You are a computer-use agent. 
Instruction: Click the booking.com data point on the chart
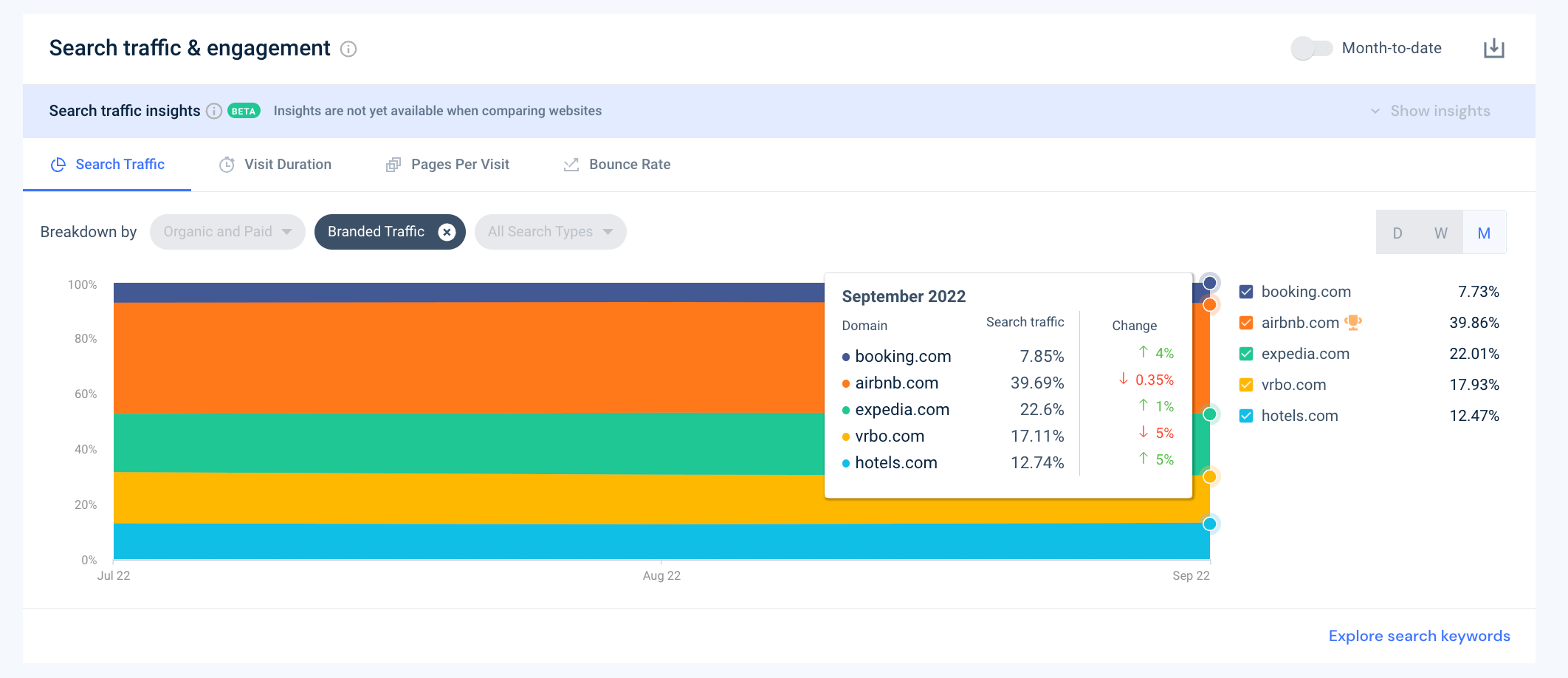point(1210,283)
